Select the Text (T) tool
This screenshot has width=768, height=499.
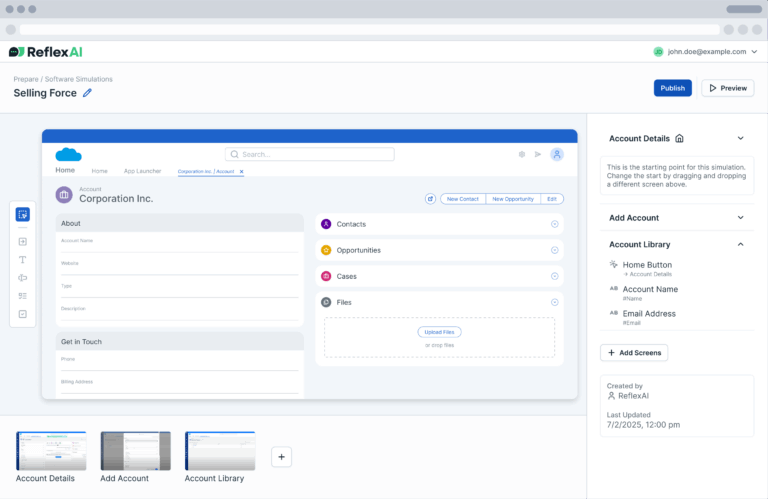[23, 260]
